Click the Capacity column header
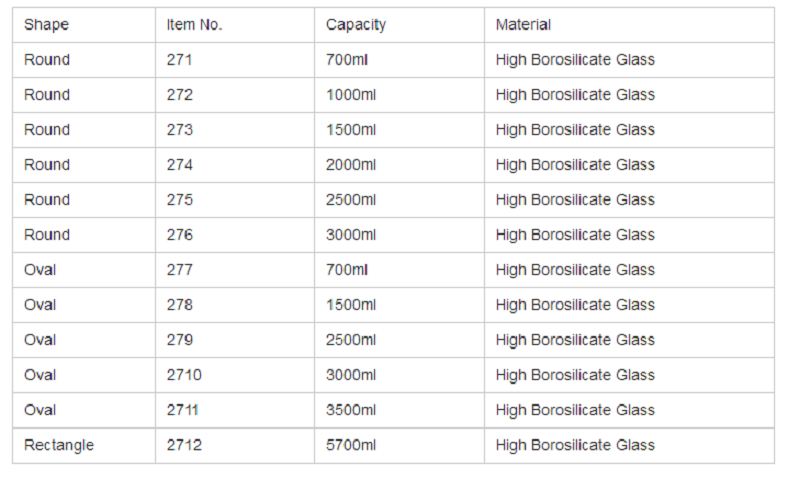Viewport: 800px width, 491px height. (356, 25)
